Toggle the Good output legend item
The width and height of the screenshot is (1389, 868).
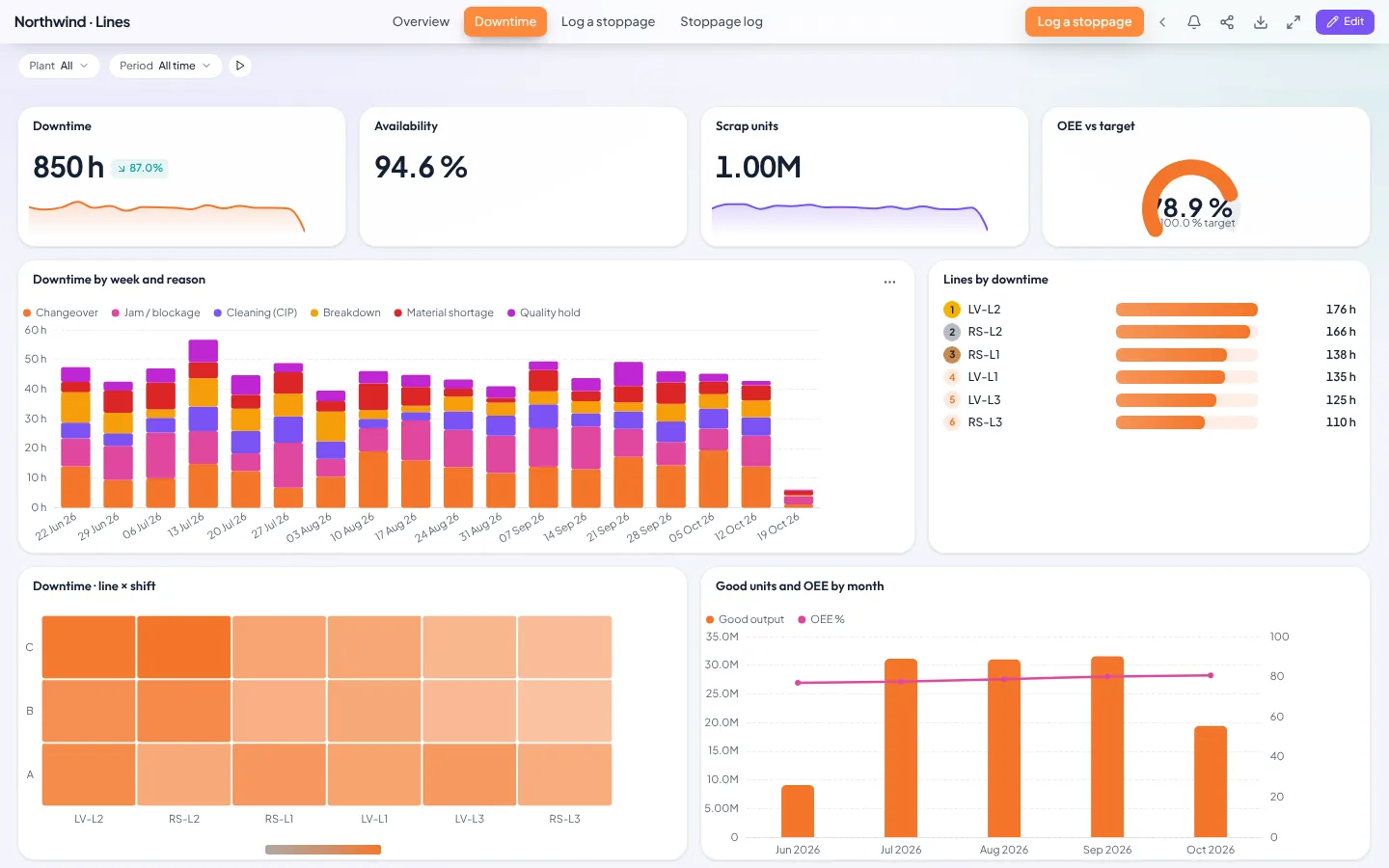[x=745, y=619]
